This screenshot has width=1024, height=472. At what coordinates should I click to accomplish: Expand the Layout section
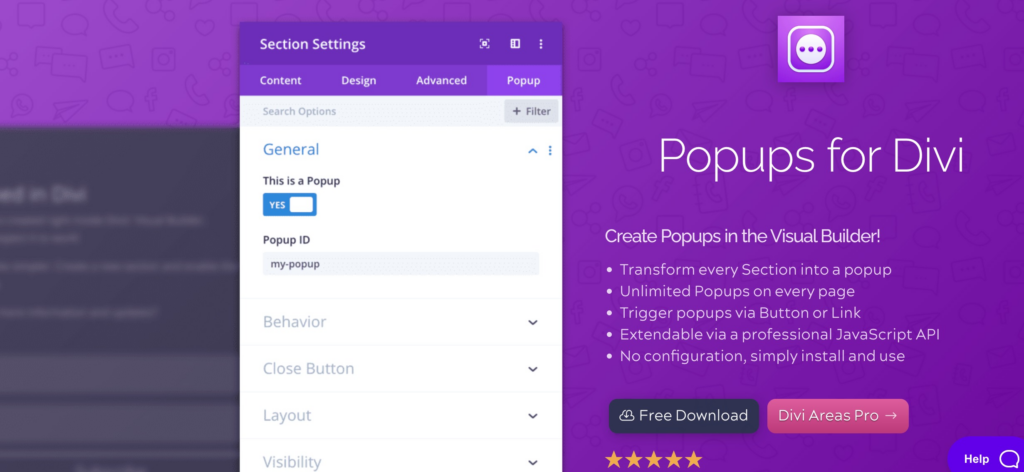coord(401,415)
